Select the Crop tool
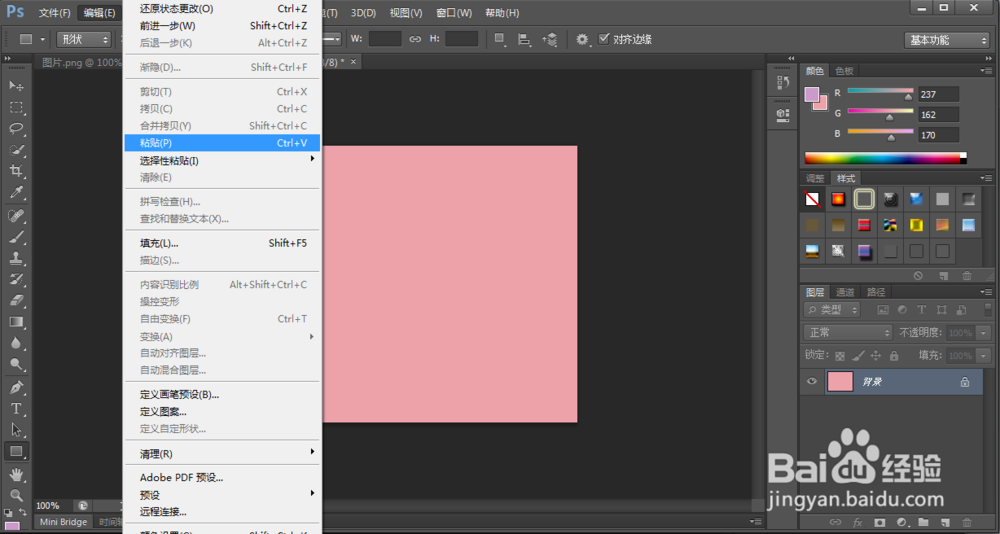 (x=16, y=171)
